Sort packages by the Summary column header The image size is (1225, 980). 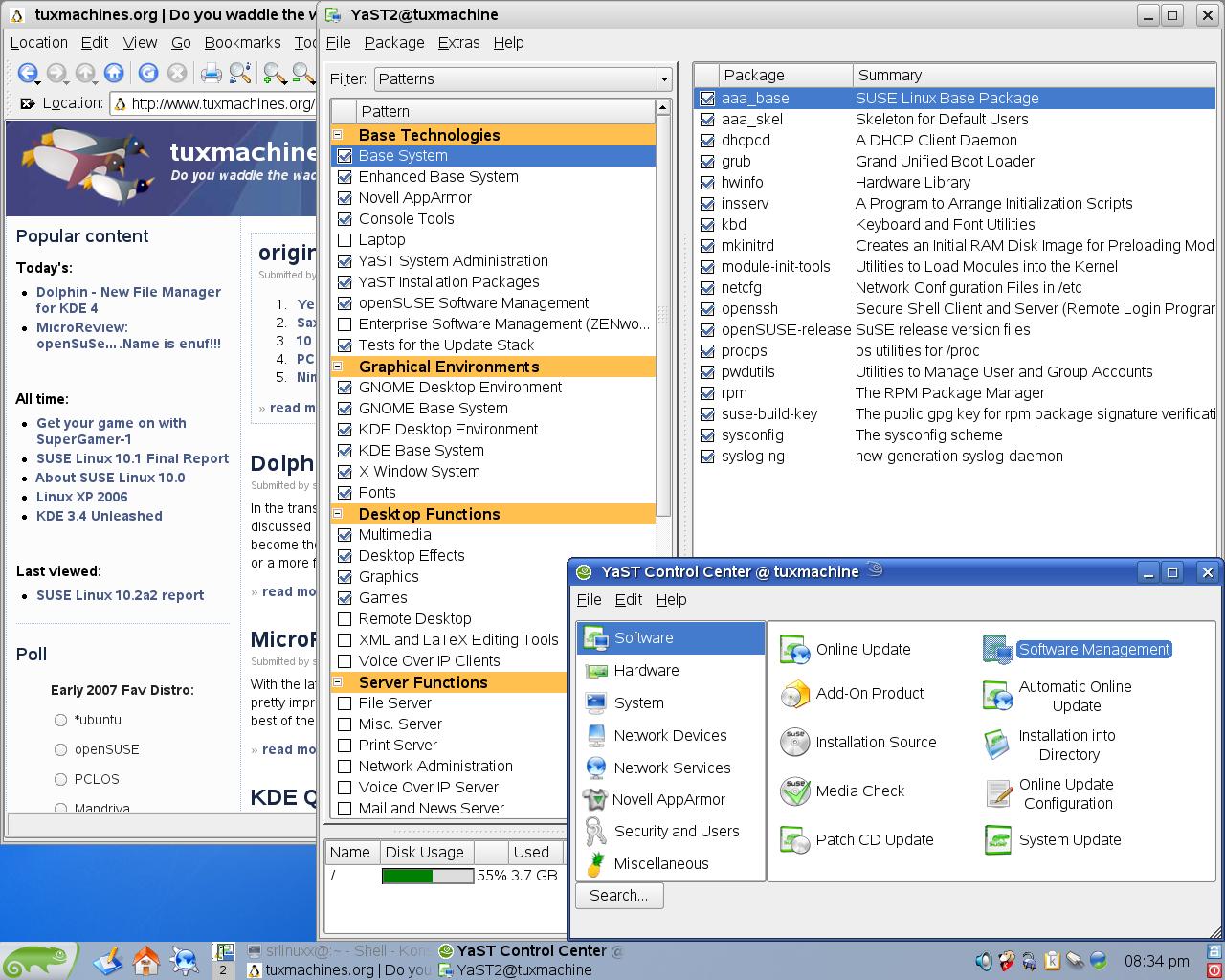[x=1034, y=76]
